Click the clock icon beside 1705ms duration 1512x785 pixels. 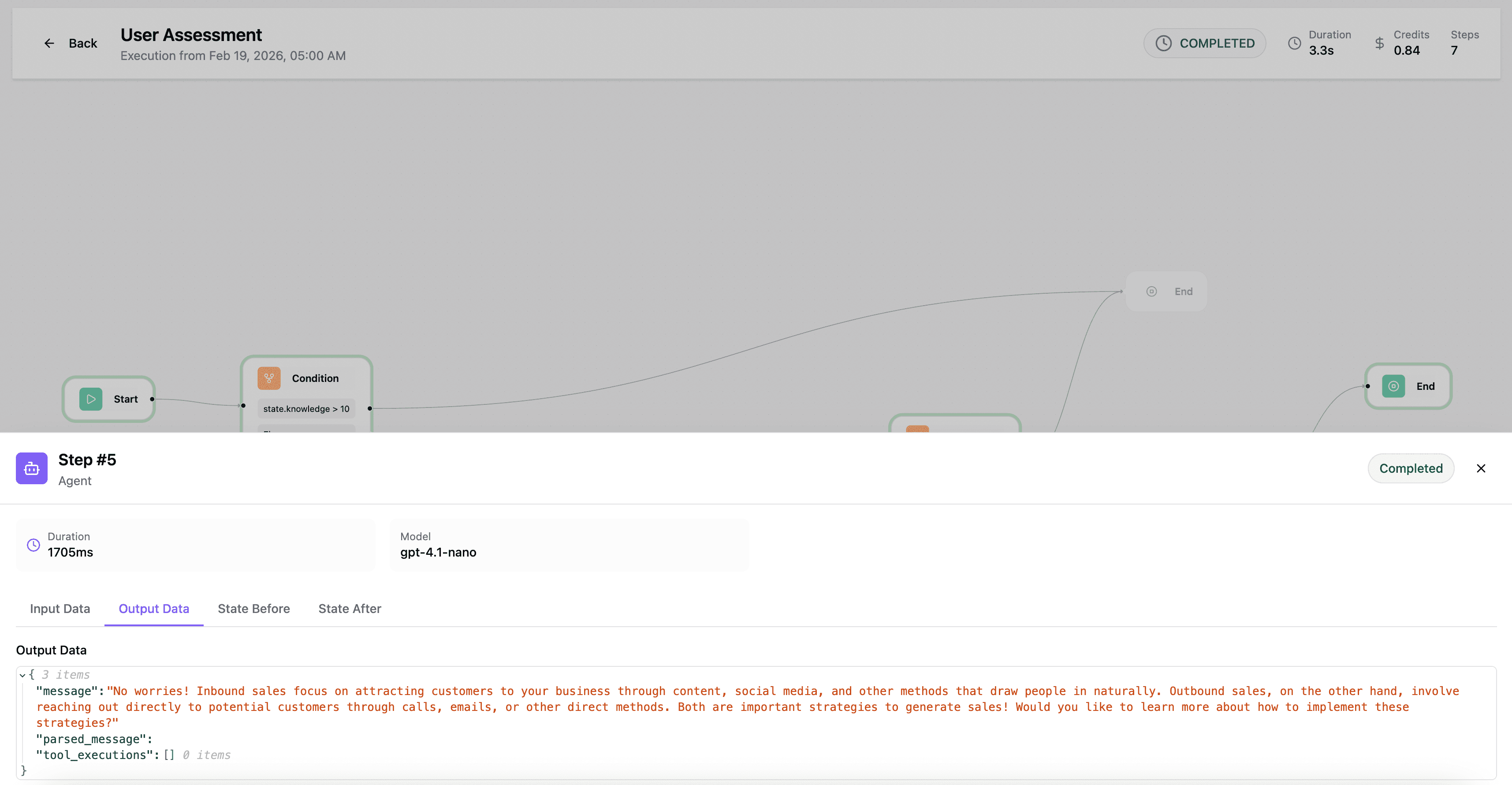coord(32,545)
